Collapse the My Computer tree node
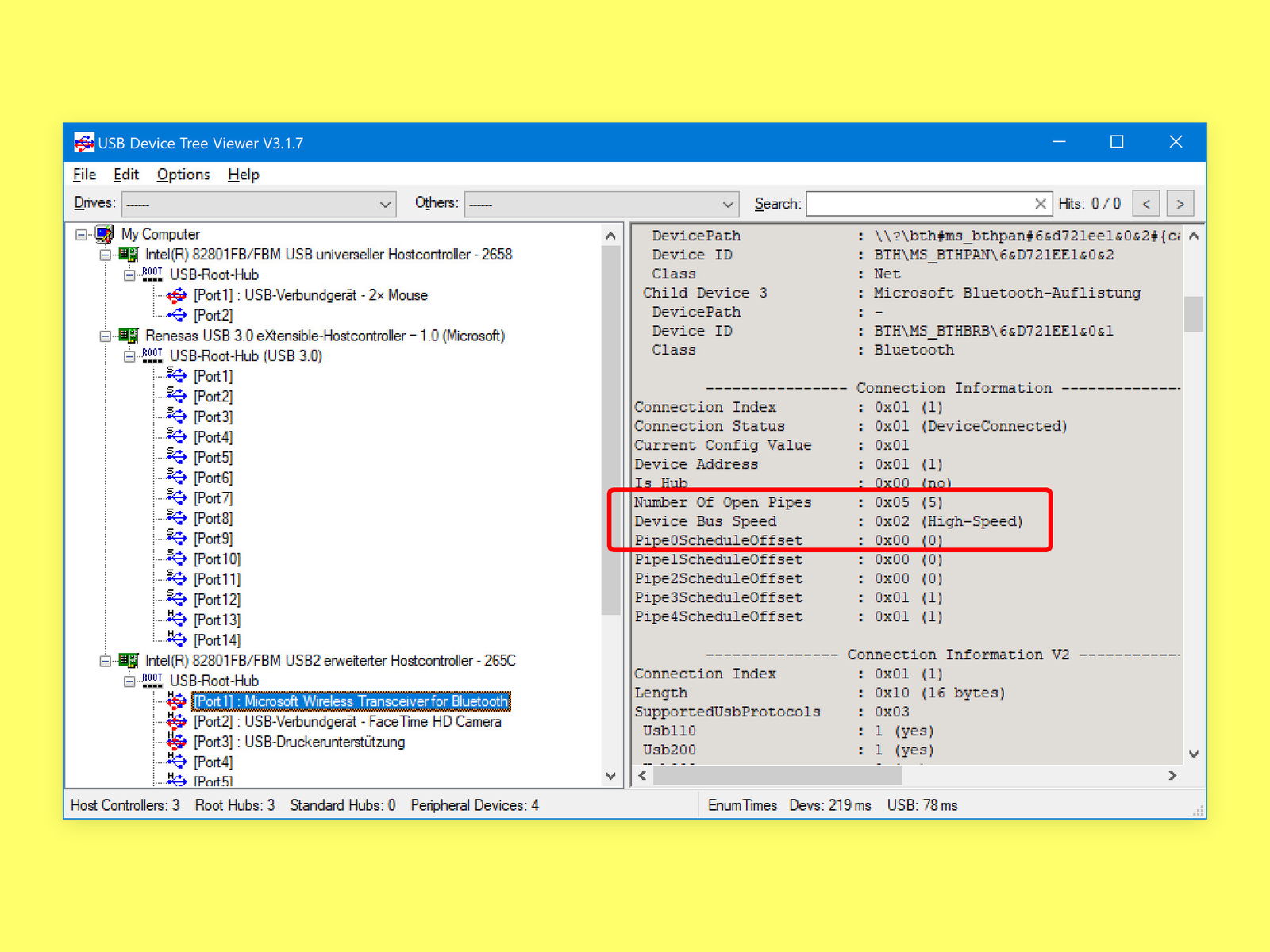 pos(81,234)
